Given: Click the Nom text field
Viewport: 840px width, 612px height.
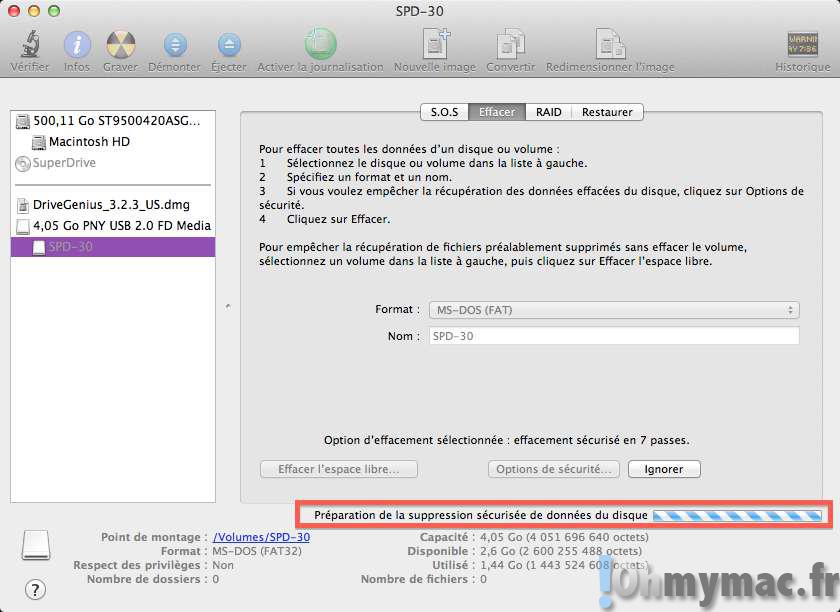Looking at the screenshot, I should click(613, 336).
